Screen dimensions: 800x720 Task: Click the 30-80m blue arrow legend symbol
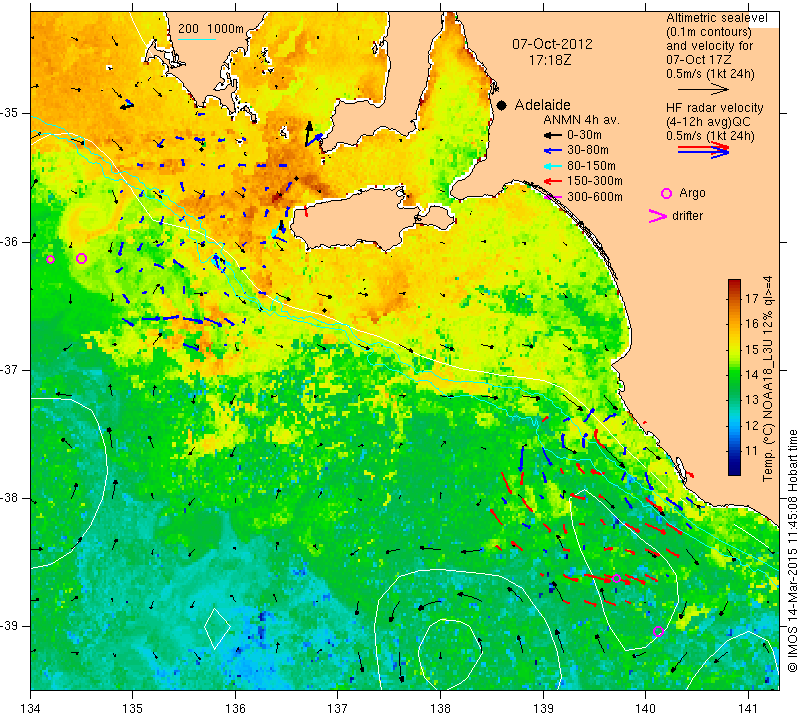click(x=552, y=151)
